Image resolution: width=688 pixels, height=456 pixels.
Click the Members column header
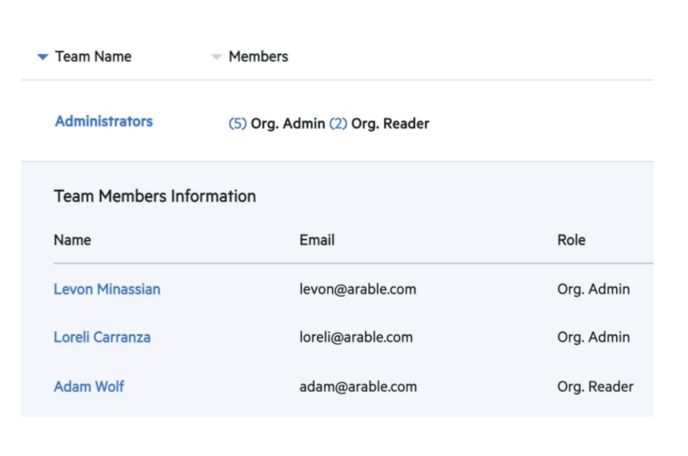[258, 57]
